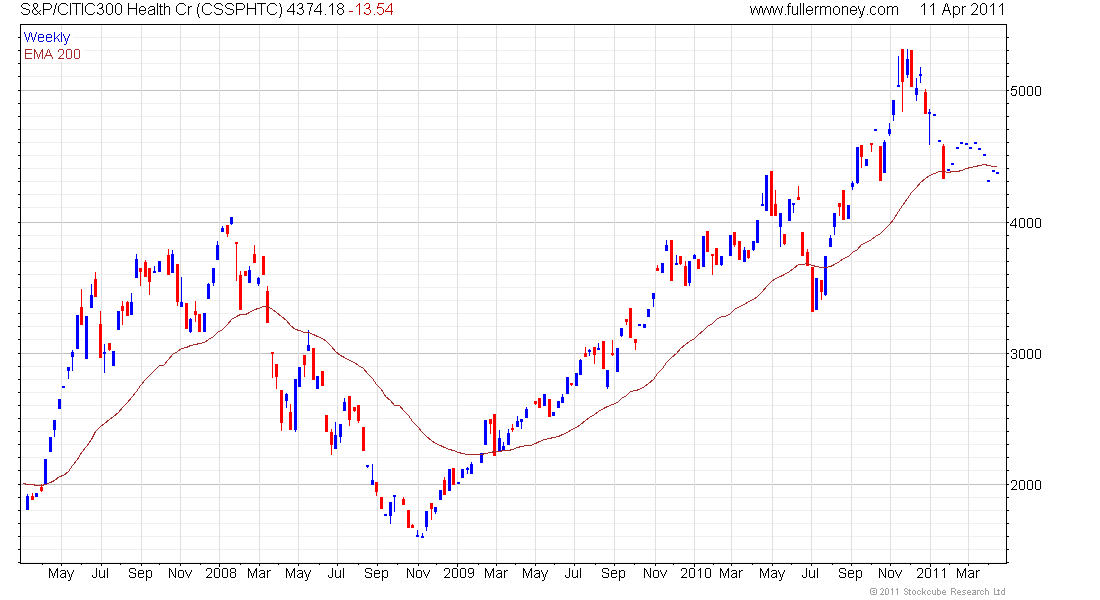Click the chart title S&P/CITIC300 Health Cr (CSSPHTC)
The width and height of the screenshot is (1100, 600).
152,10
